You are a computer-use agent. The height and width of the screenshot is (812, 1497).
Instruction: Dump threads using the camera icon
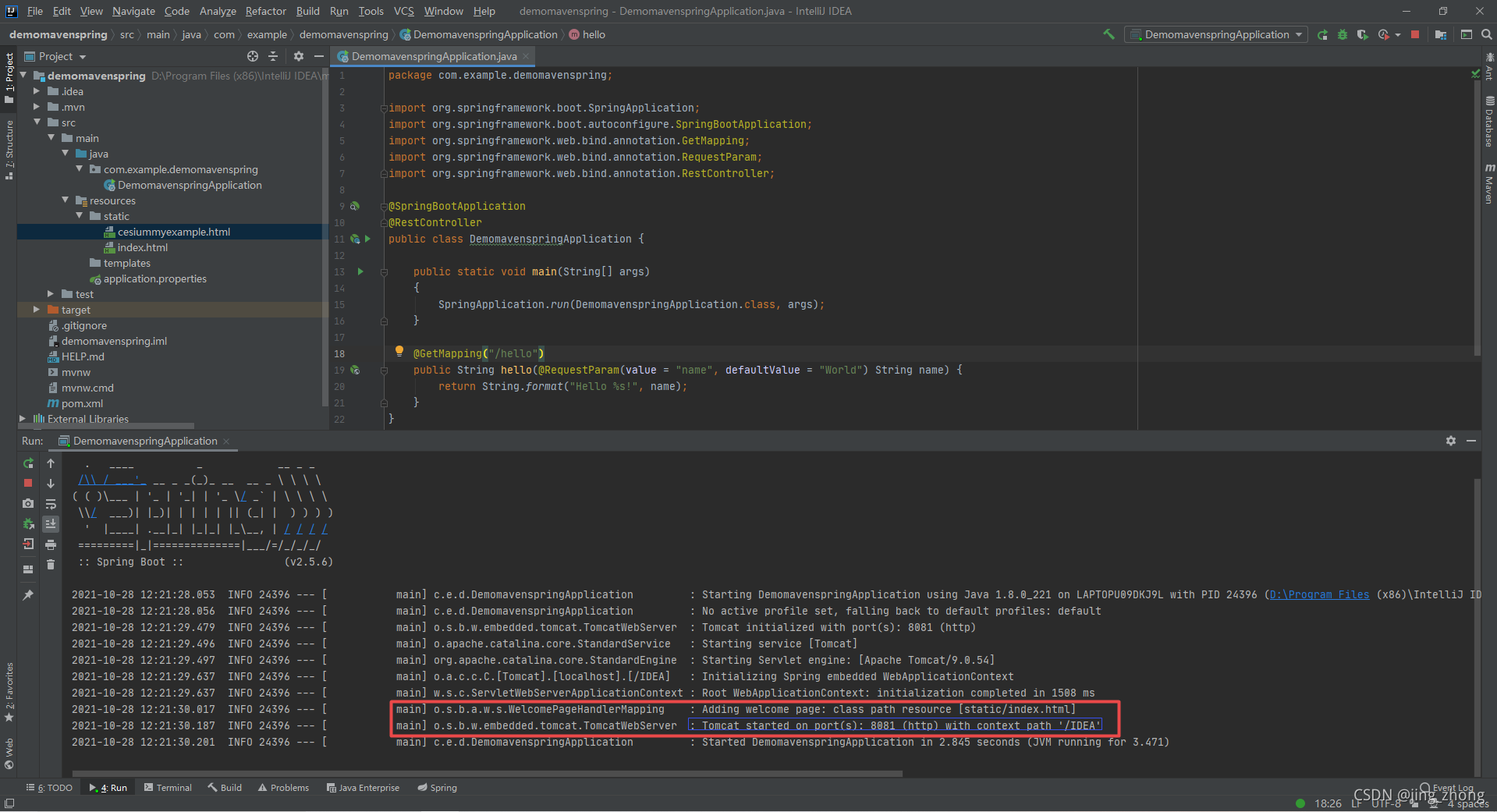[28, 504]
